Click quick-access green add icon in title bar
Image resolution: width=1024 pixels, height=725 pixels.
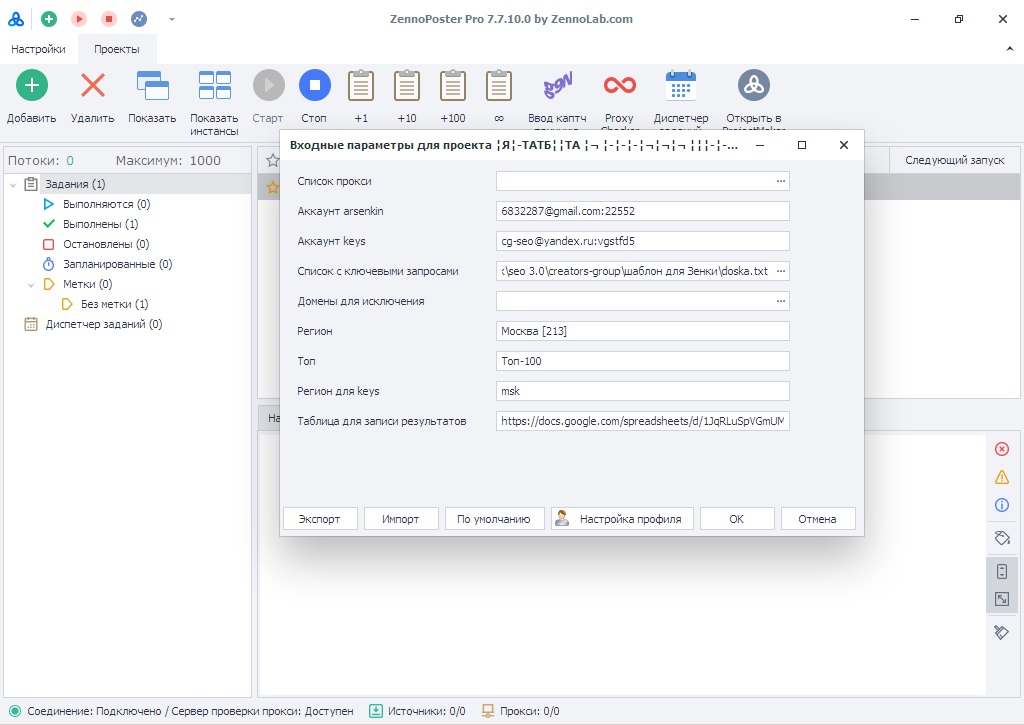coord(49,19)
